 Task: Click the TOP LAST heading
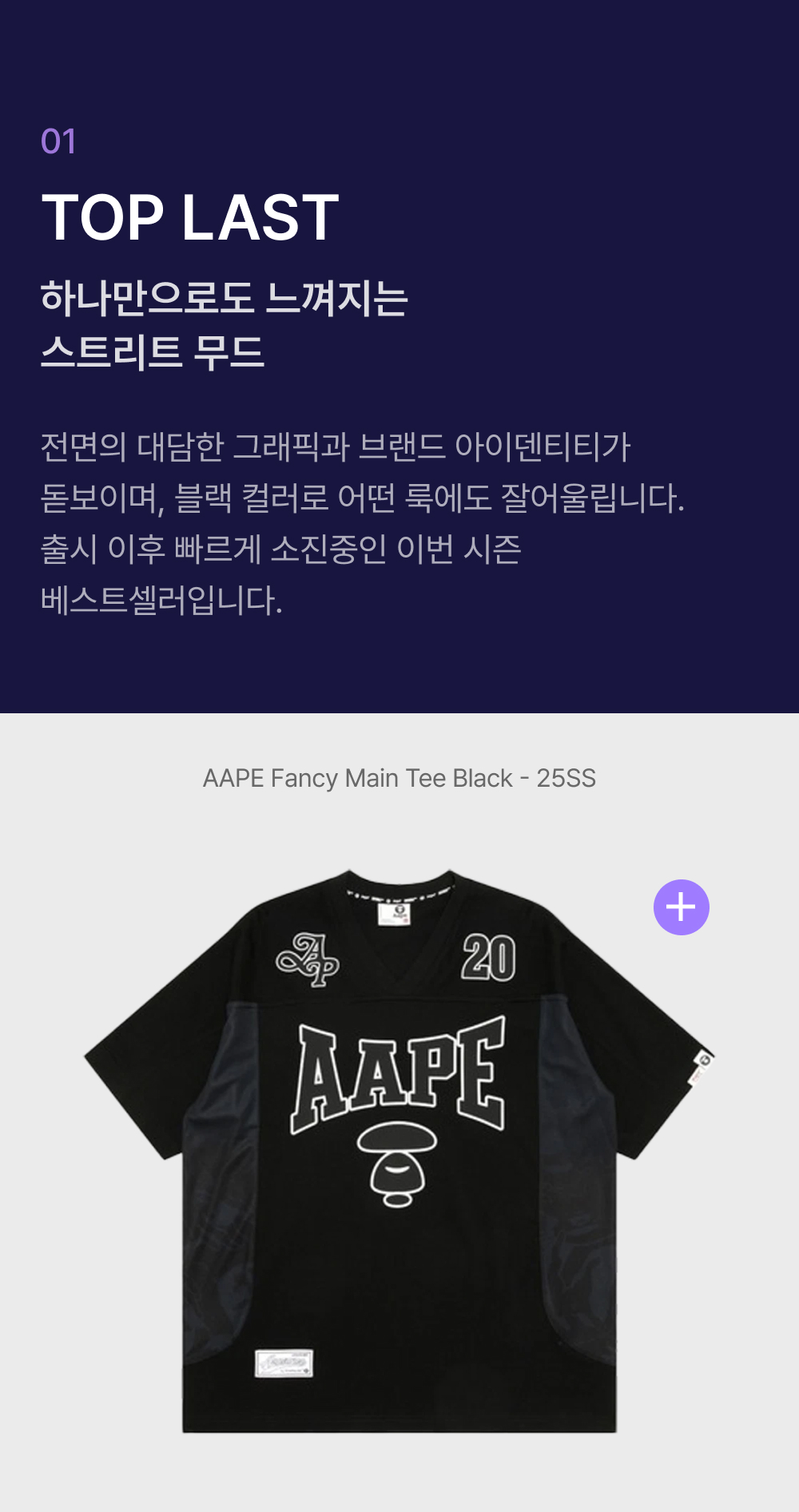190,217
